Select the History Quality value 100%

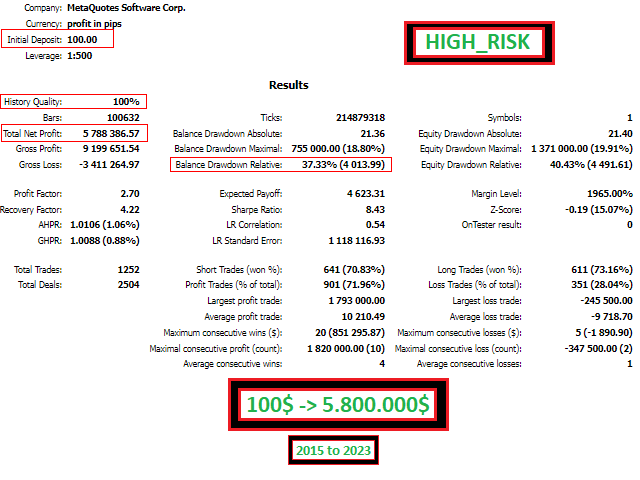click(x=126, y=101)
